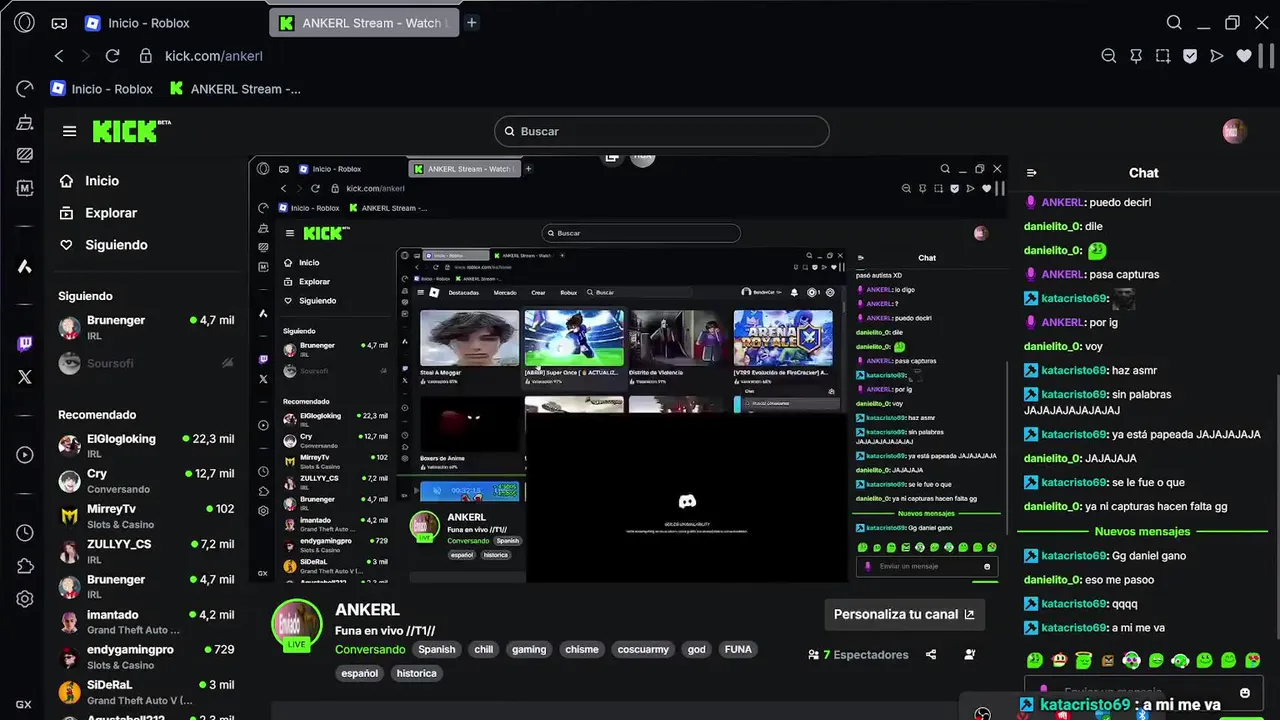
Task: Open the player icon in sidebar
Action: [x=25, y=454]
